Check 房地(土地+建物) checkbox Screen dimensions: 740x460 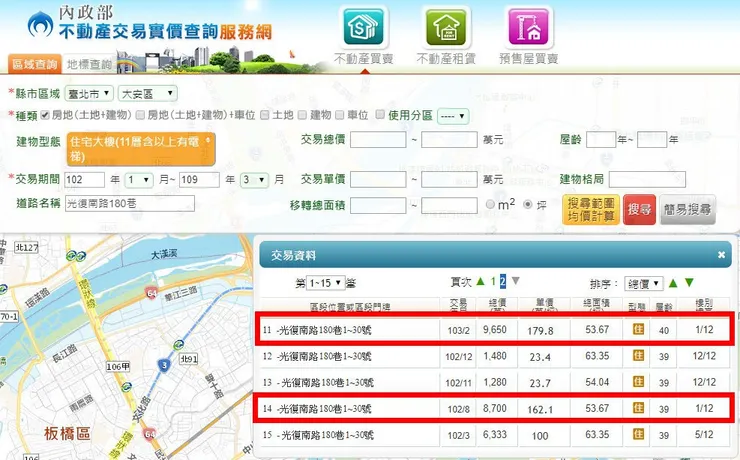pos(45,115)
